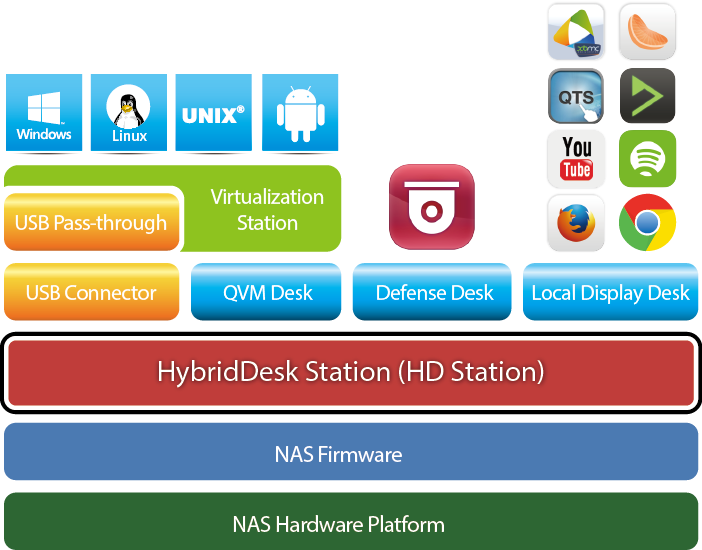Open the Spotify icon
Image resolution: width=702 pixels, height=550 pixels.
(647, 158)
